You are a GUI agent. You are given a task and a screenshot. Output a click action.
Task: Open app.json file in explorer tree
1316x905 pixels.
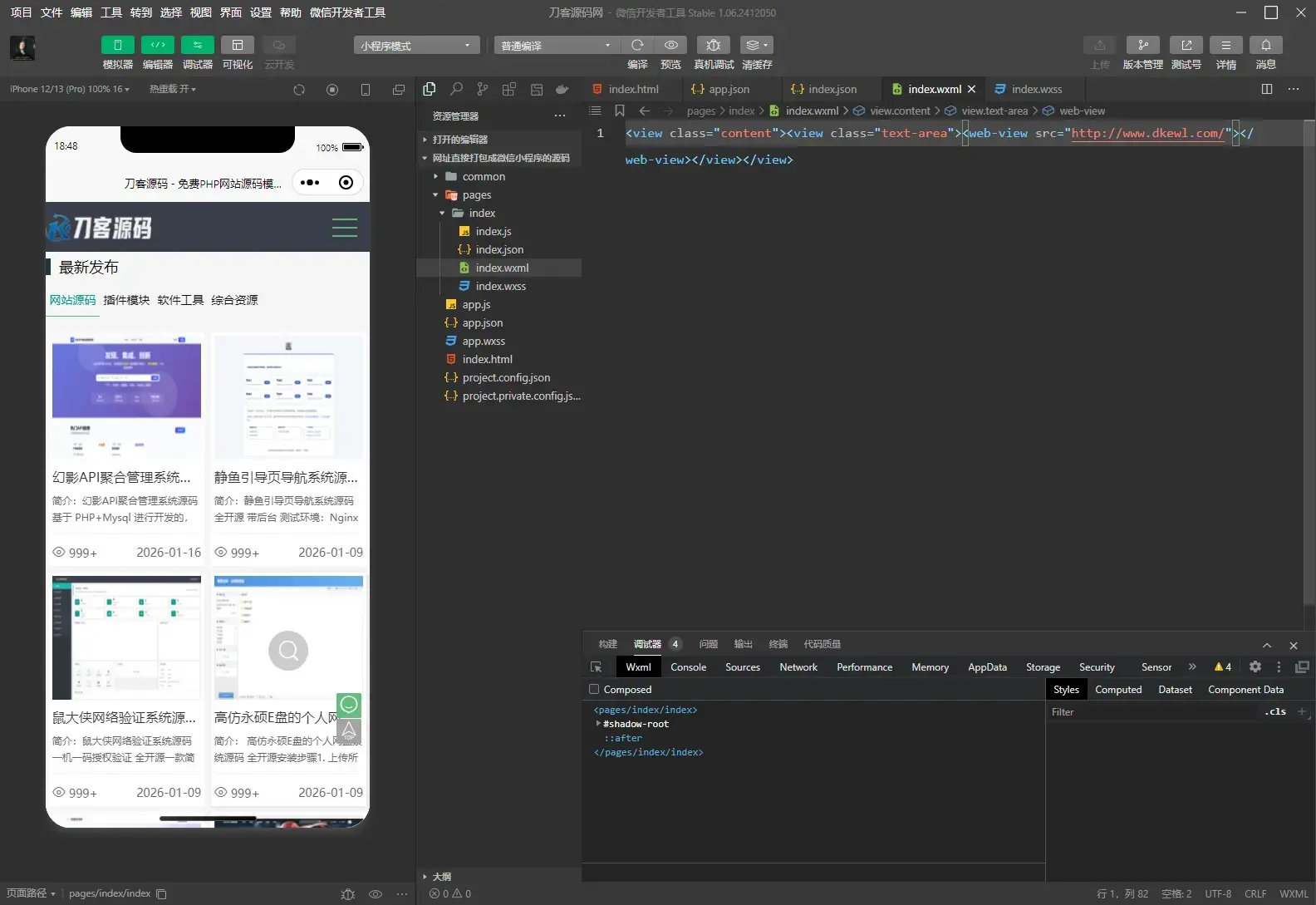[482, 323]
